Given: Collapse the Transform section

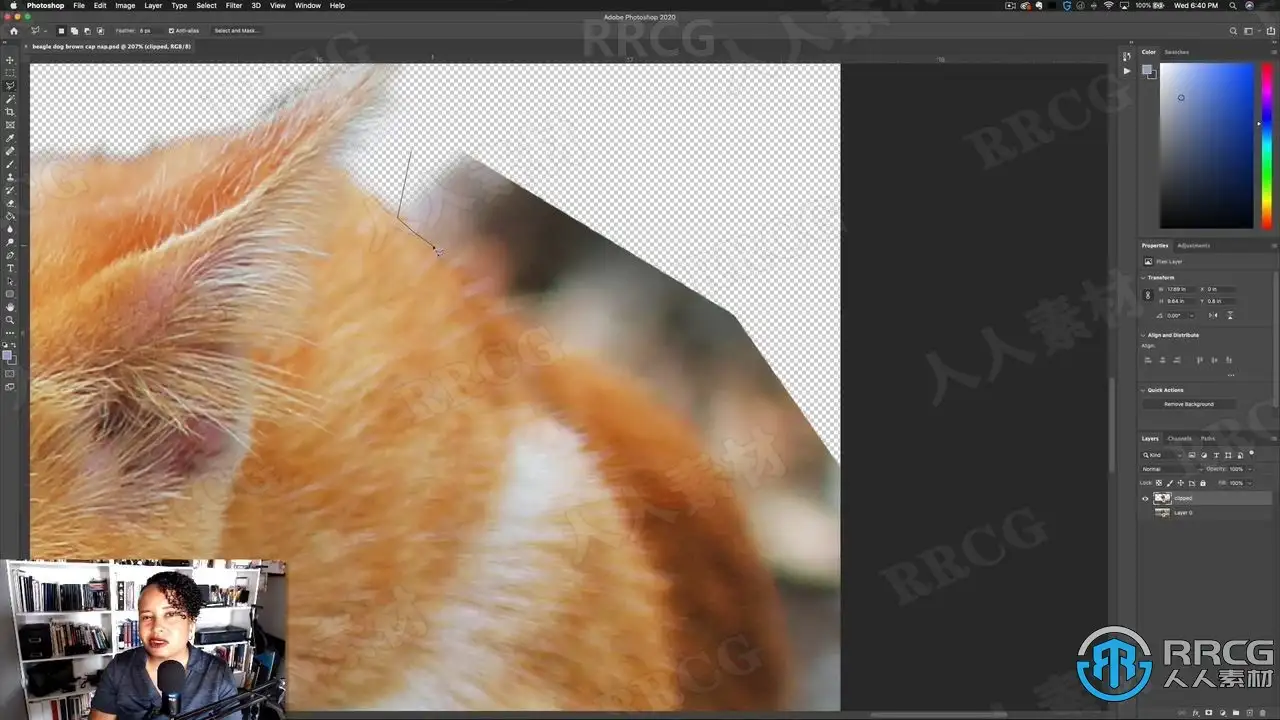Looking at the screenshot, I should (x=1144, y=278).
